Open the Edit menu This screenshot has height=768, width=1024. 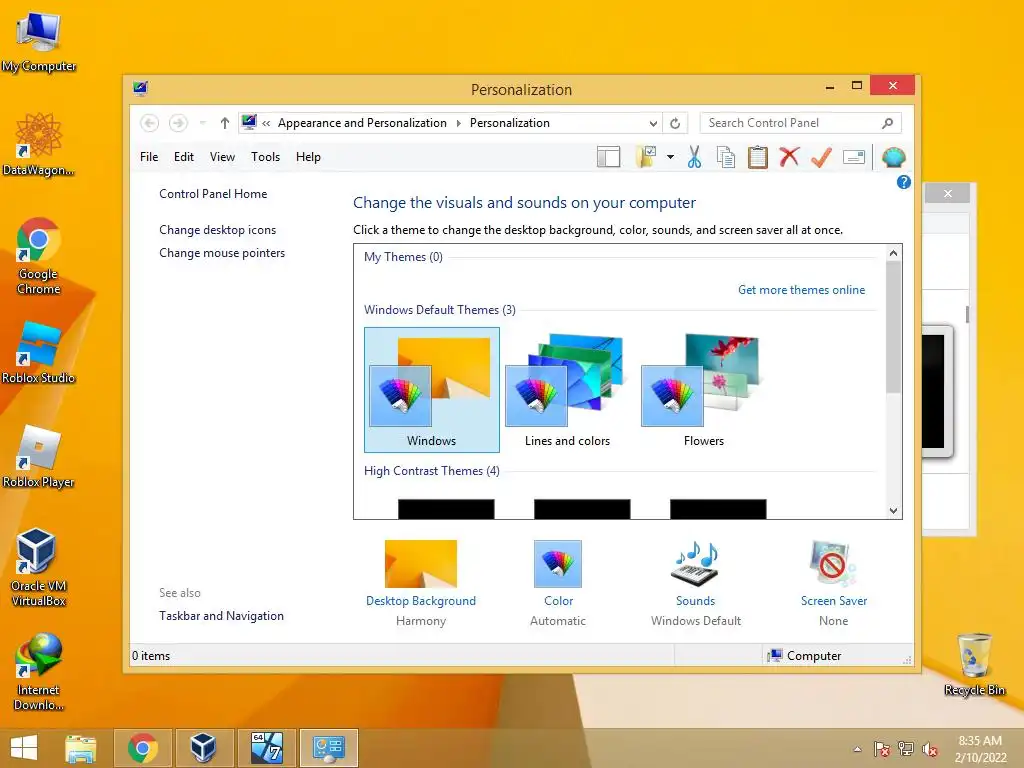(x=184, y=157)
